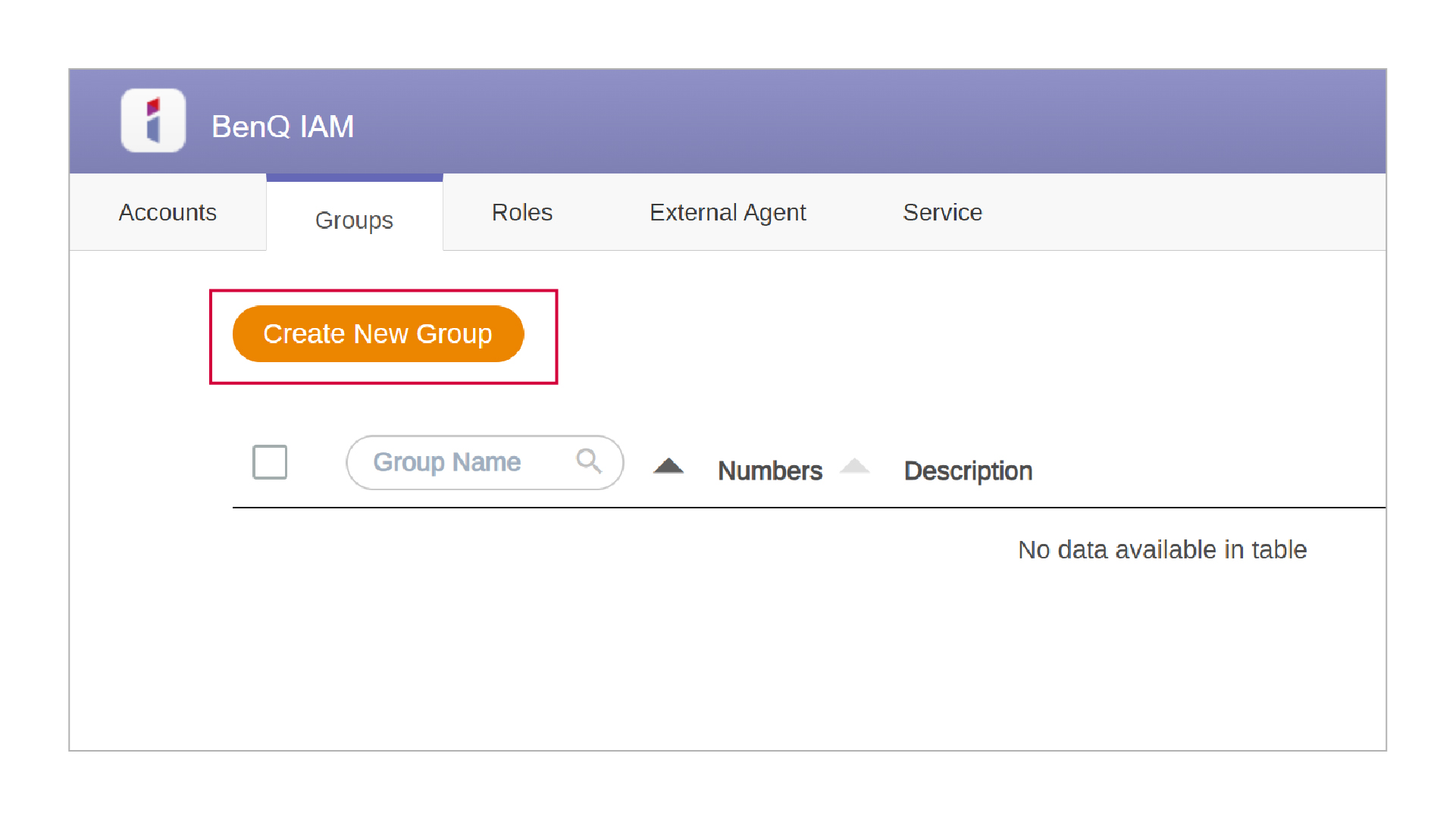Click the Numbers column header

click(769, 470)
